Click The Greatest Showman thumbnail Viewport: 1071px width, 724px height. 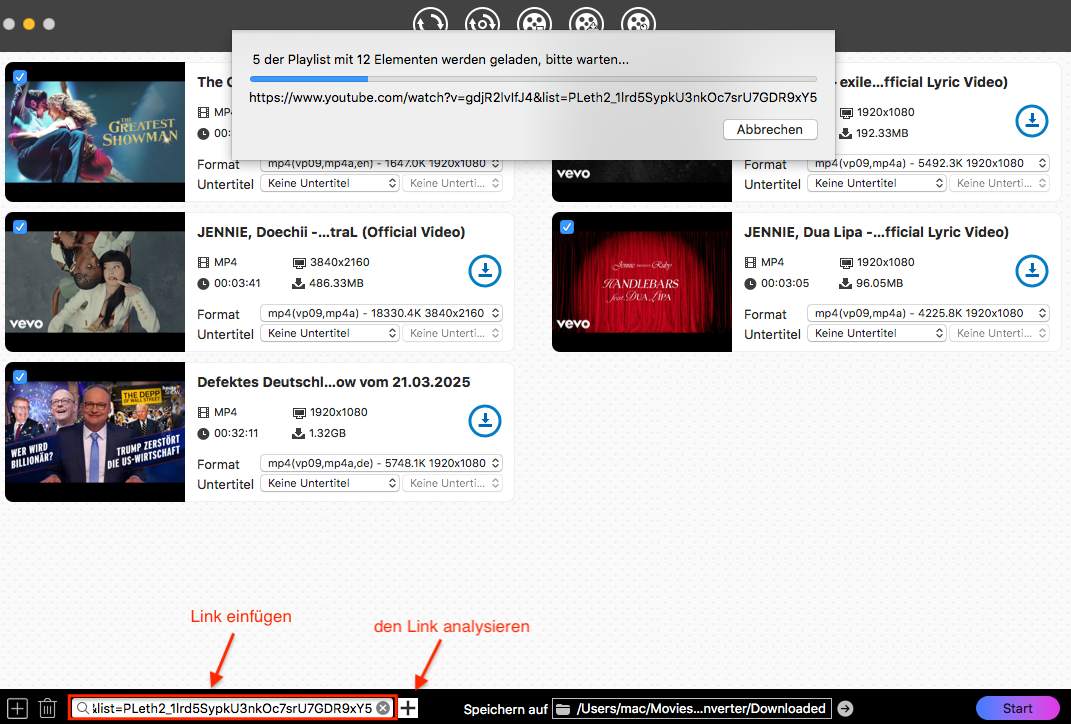[x=95, y=132]
